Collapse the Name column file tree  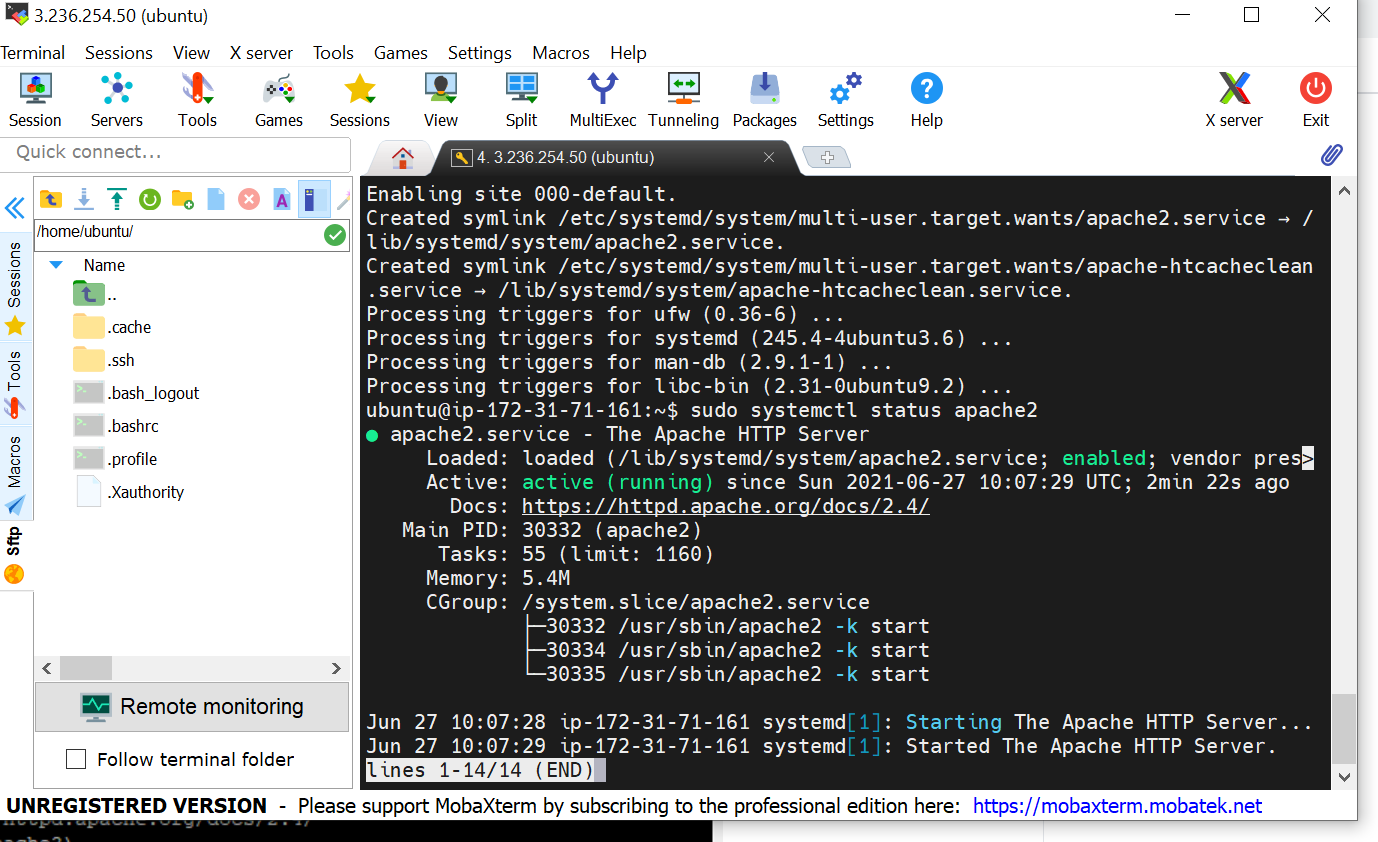[57, 264]
